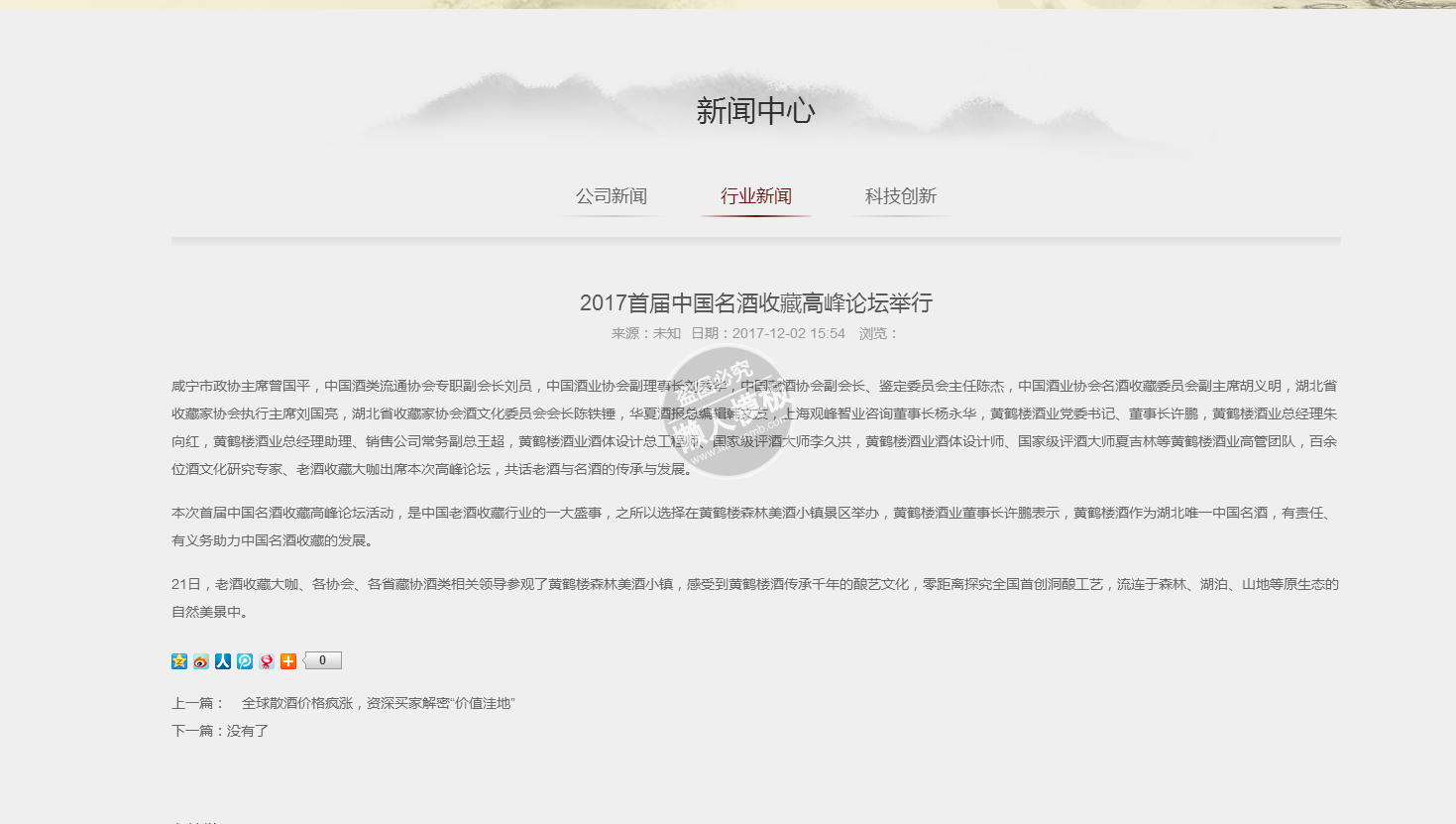This screenshot has width=1456, height=824.
Task: Click the 来源：未知 source text
Action: click(646, 333)
